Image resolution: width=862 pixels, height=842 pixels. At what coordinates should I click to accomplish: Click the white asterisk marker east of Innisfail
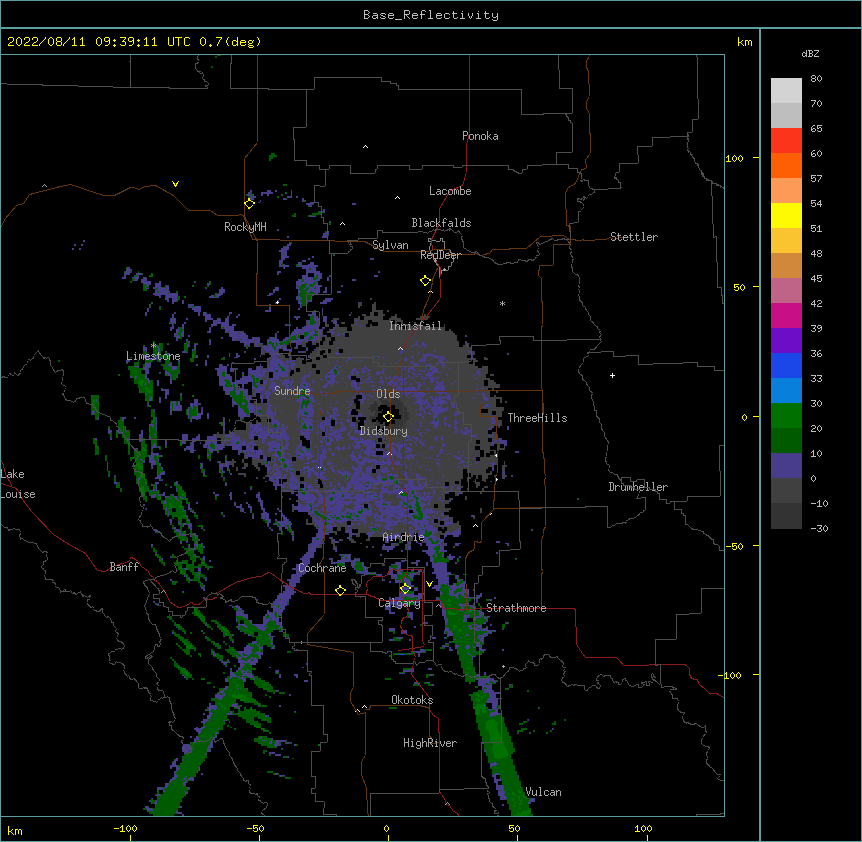pyautogui.click(x=502, y=303)
